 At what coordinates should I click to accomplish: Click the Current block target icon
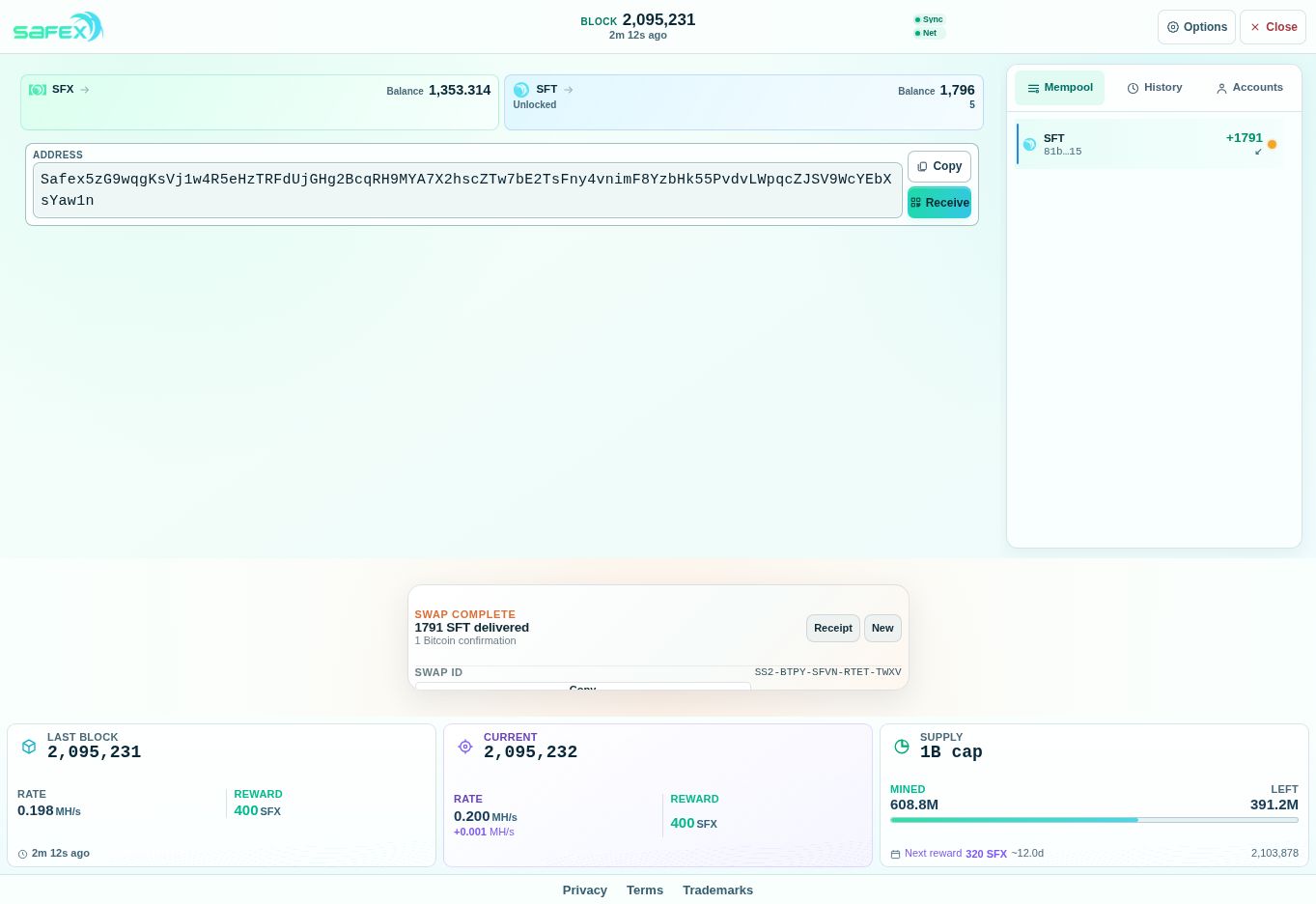[x=465, y=747]
